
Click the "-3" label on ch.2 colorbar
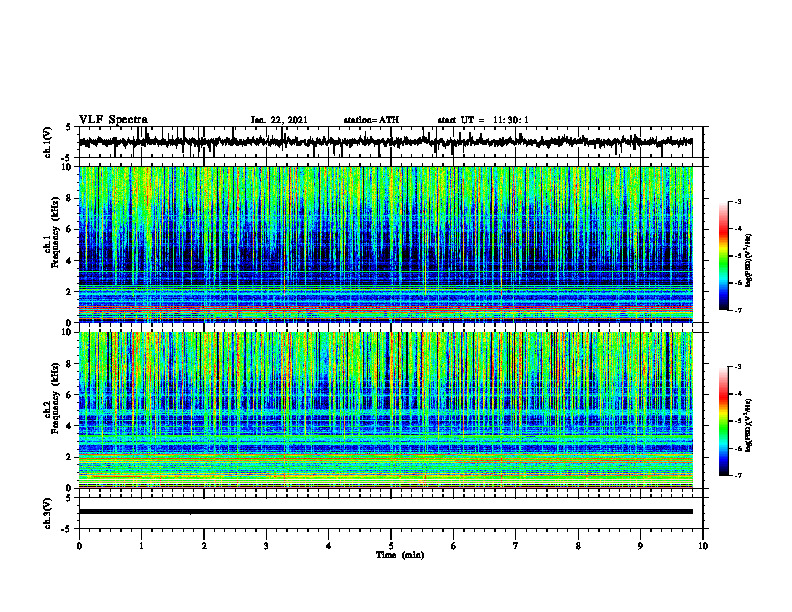tap(737, 367)
